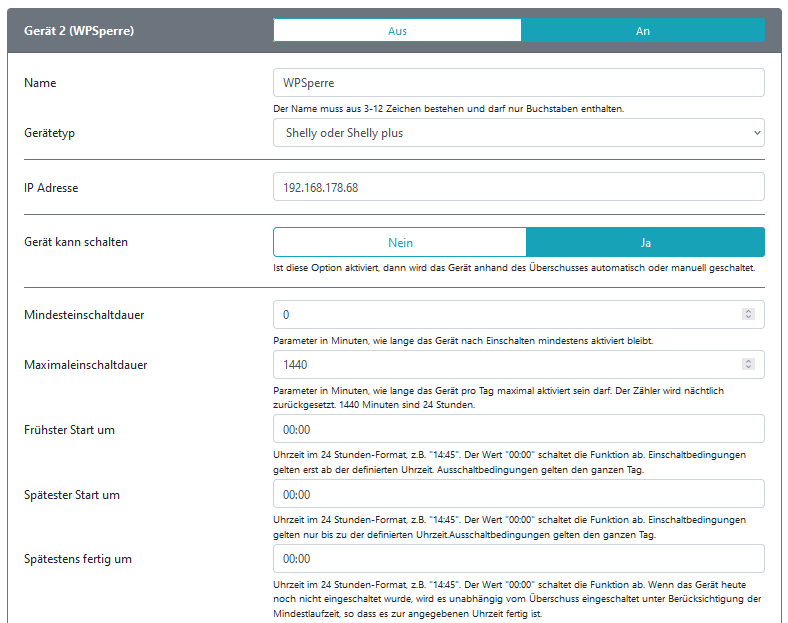Select Ja for Gerät kann schalten
Viewport: 788px width, 623px height.
[645, 242]
